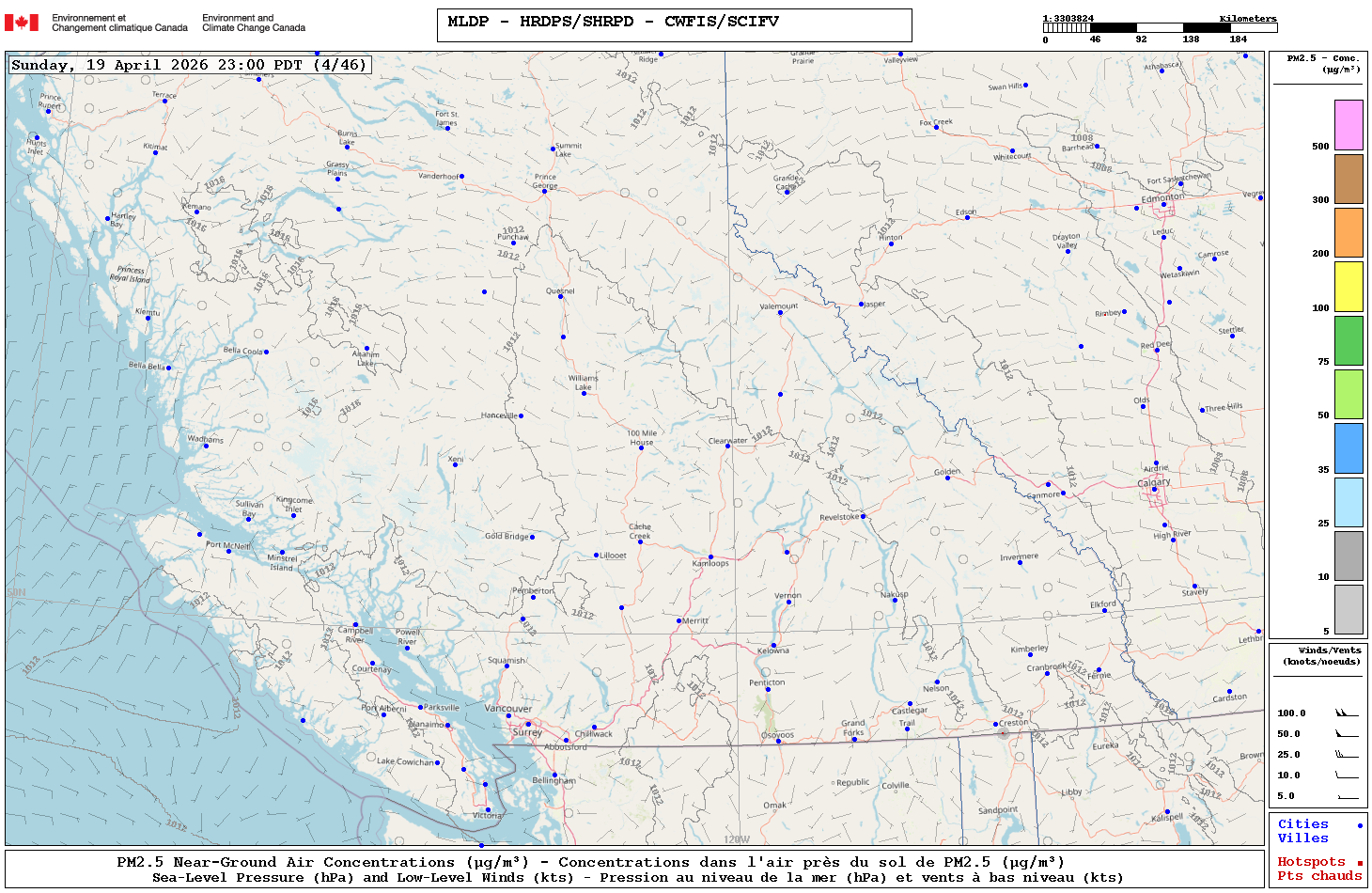Image resolution: width=1372 pixels, height=893 pixels.
Task: Click the blue Cities legend dot
Action: (1359, 825)
